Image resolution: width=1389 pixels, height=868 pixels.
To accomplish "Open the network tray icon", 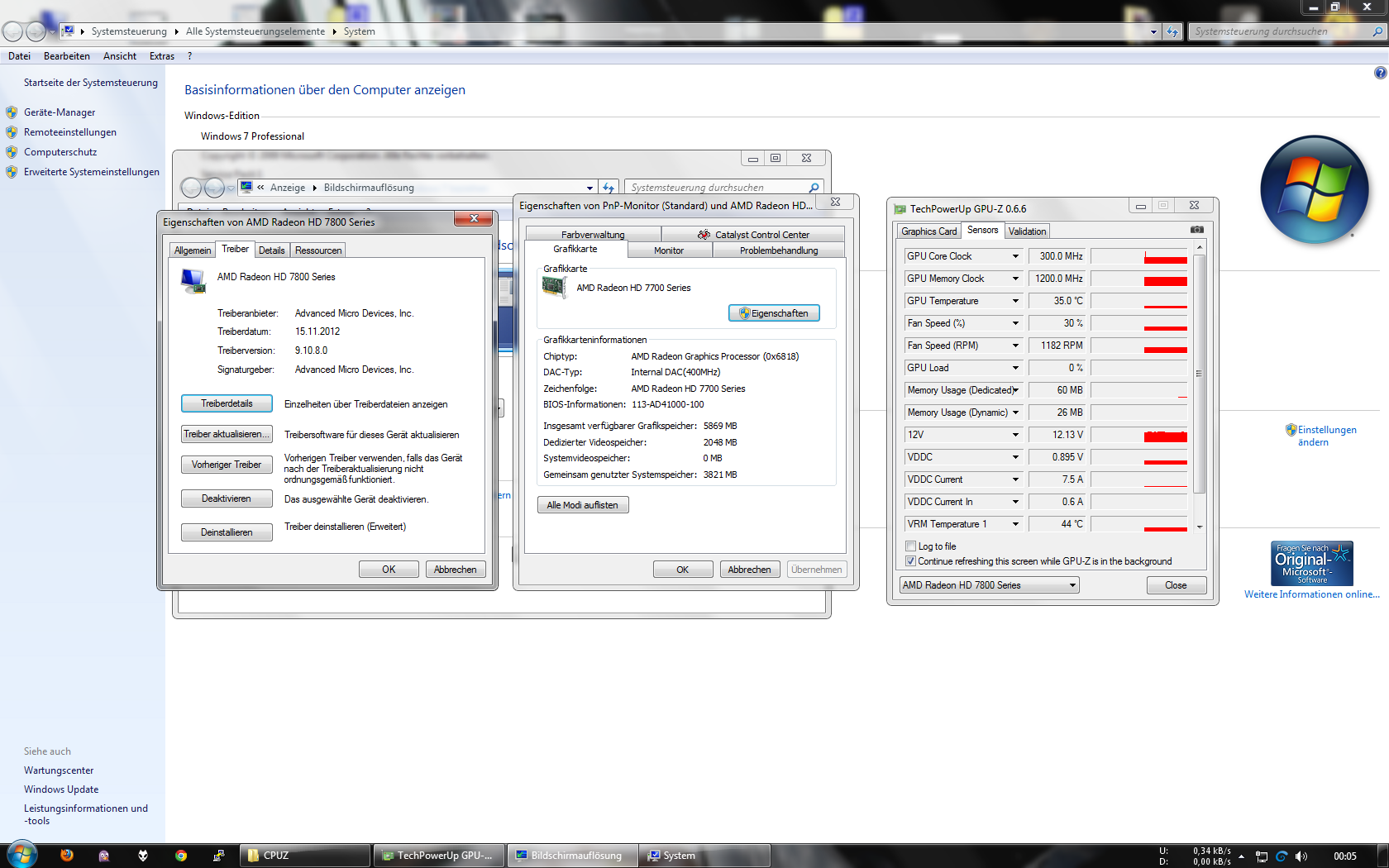I will click(1262, 856).
